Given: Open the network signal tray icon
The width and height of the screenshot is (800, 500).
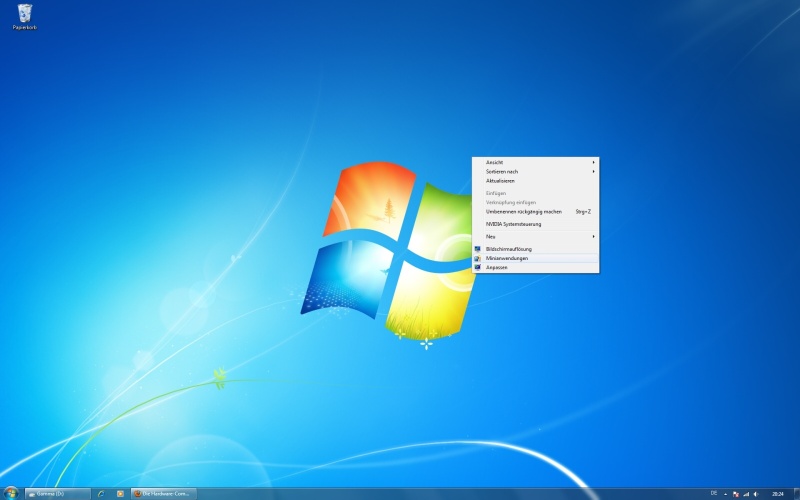Looking at the screenshot, I should (x=746, y=494).
